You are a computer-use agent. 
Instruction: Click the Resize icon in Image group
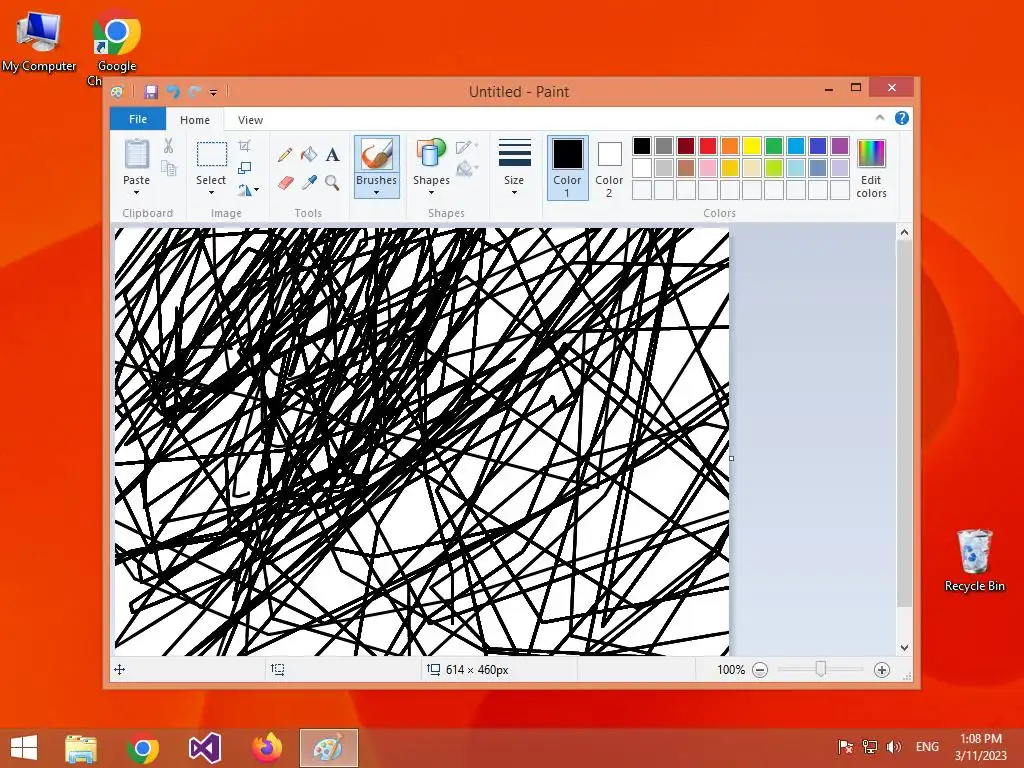pos(244,168)
